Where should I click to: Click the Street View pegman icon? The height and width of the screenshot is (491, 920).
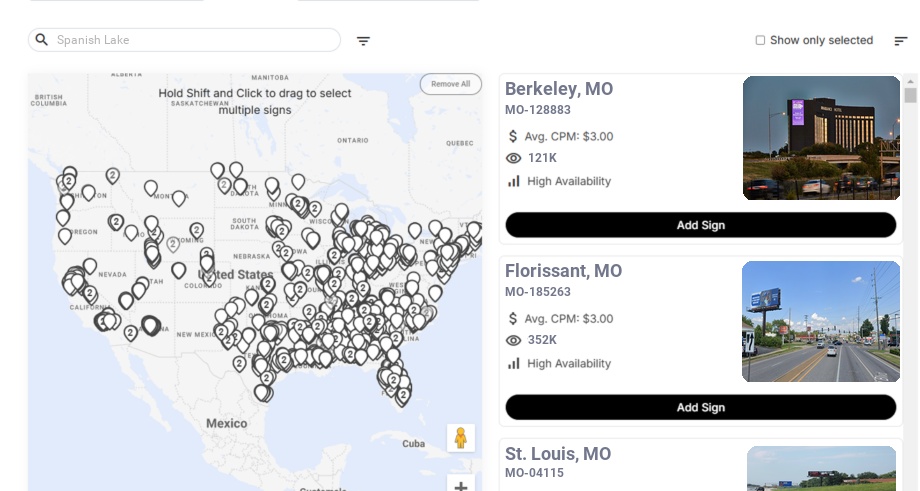460,438
